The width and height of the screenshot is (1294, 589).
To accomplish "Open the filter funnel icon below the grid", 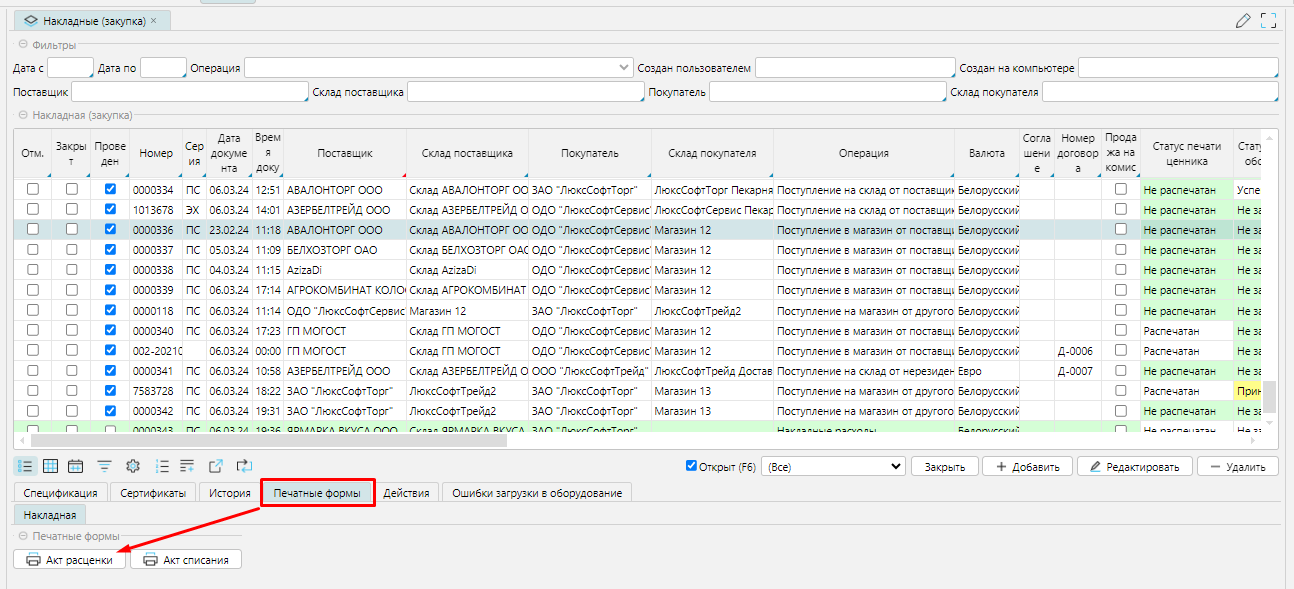I will pos(104,466).
